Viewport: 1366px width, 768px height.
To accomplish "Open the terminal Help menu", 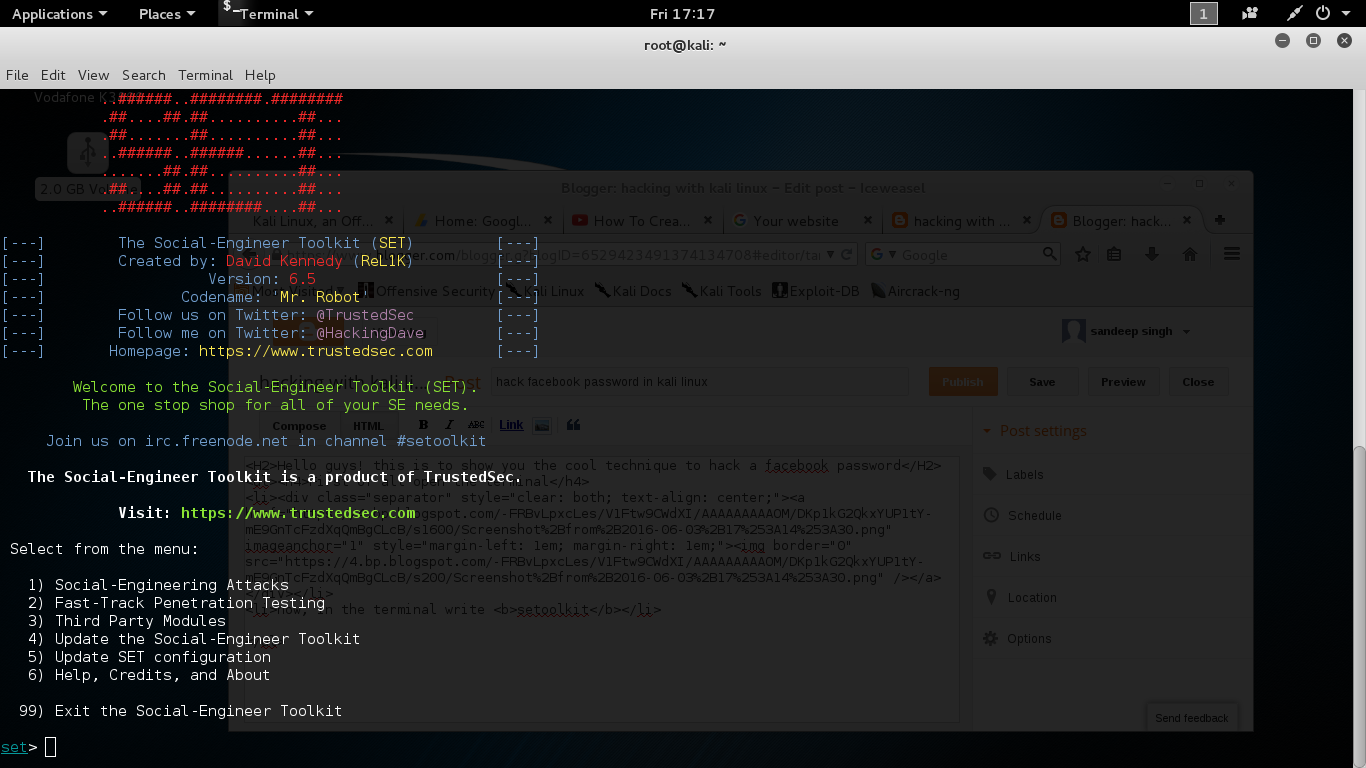I will (260, 75).
